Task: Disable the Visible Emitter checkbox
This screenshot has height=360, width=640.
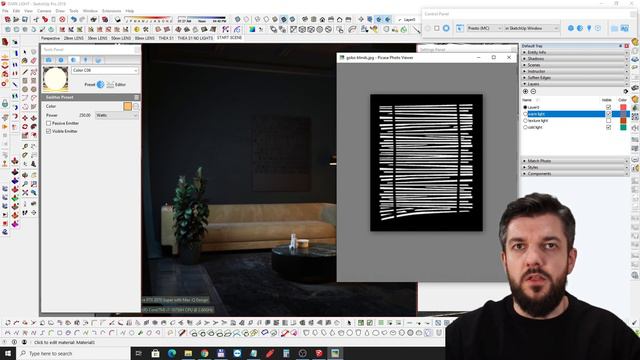Action: tap(49, 131)
